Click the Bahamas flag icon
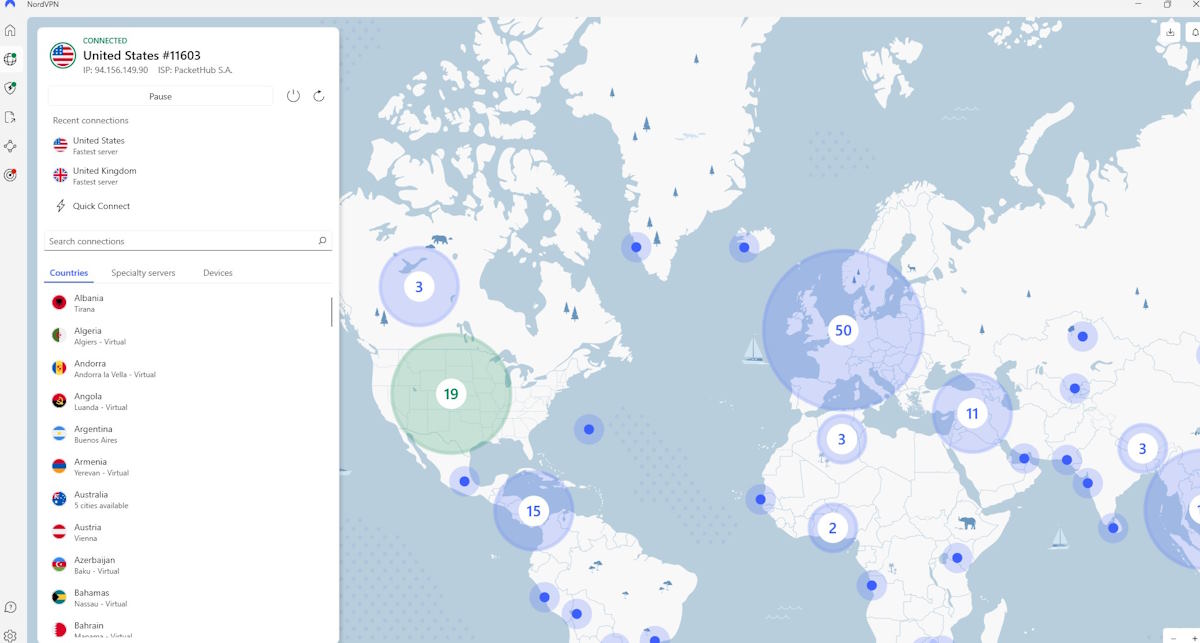 [x=60, y=597]
